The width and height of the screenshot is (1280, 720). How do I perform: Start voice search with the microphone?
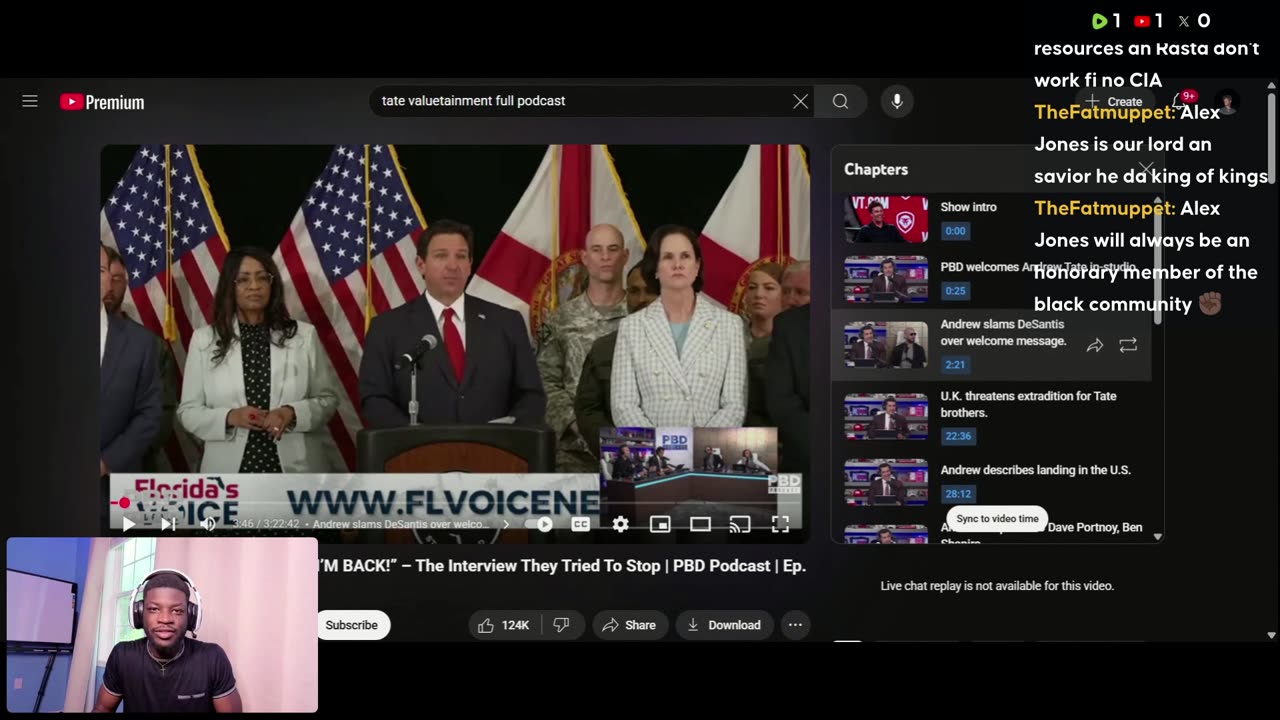[x=897, y=101]
